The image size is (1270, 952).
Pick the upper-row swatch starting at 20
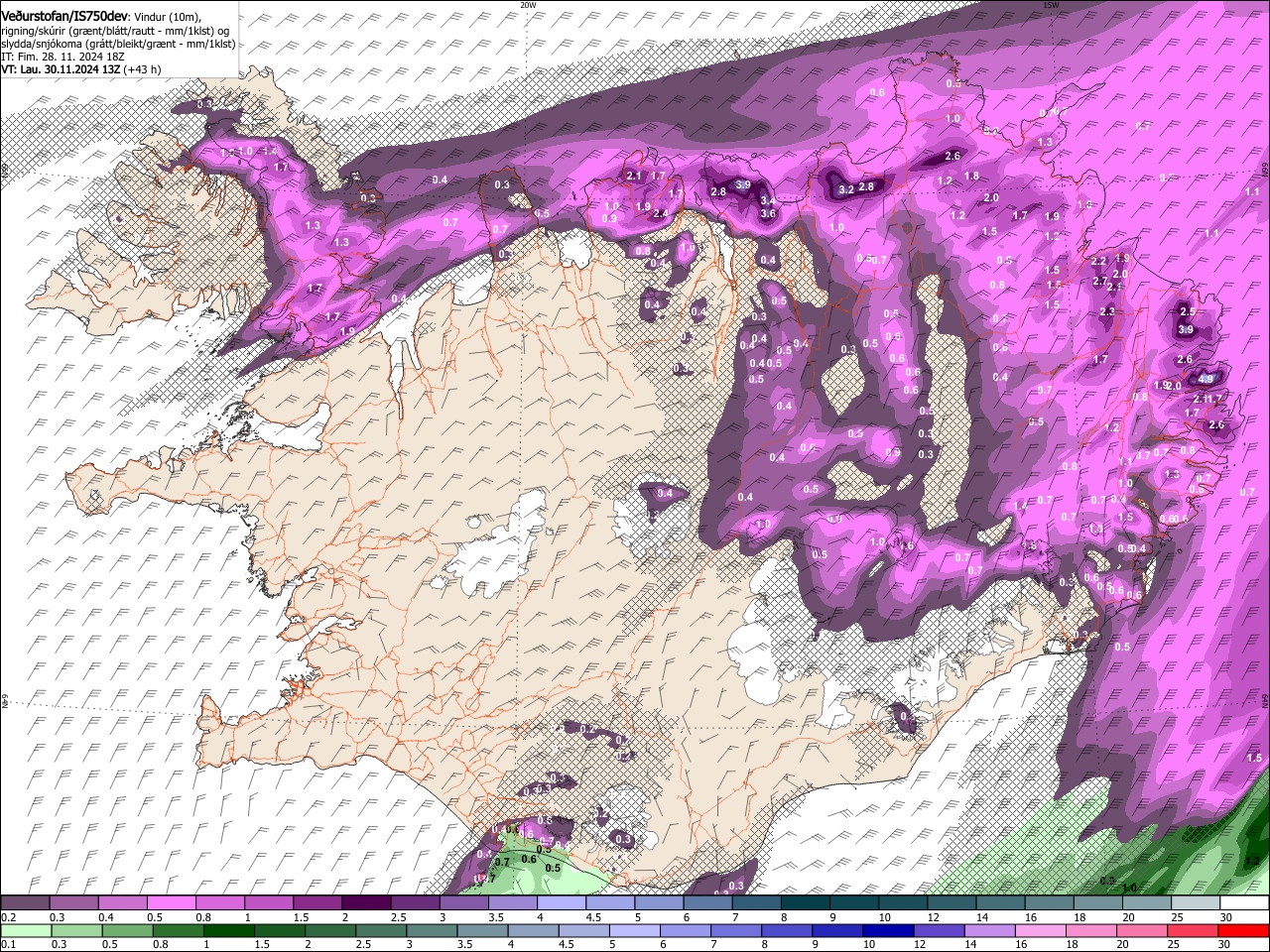tap(1145, 903)
